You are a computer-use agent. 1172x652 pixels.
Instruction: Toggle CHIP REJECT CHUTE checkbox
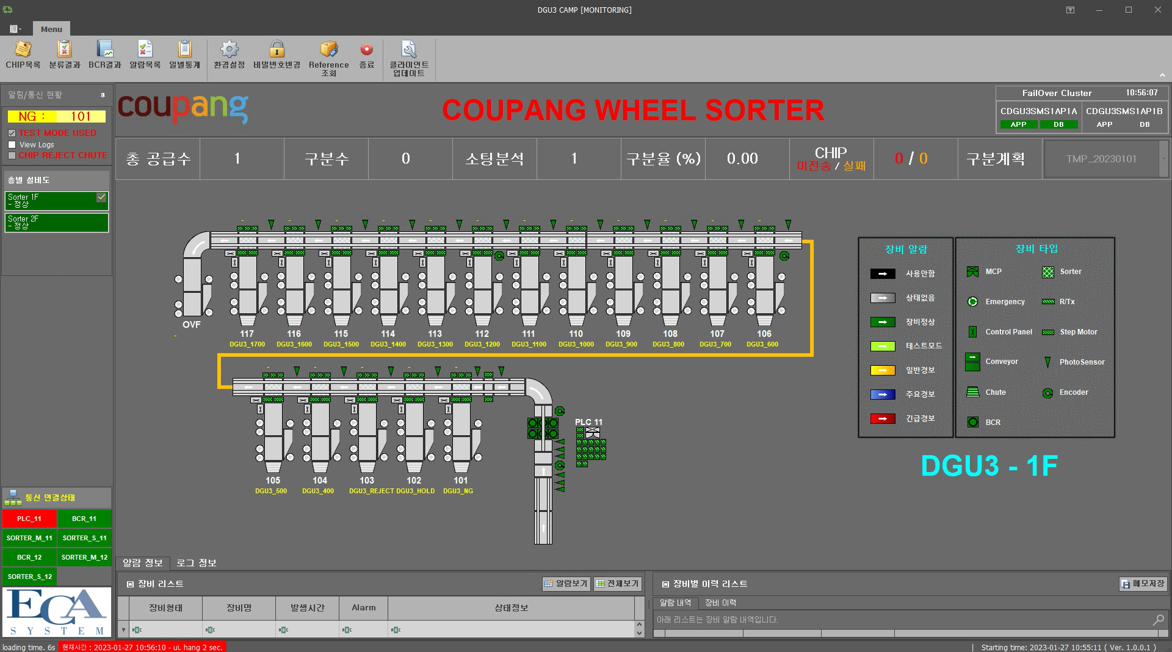point(12,156)
